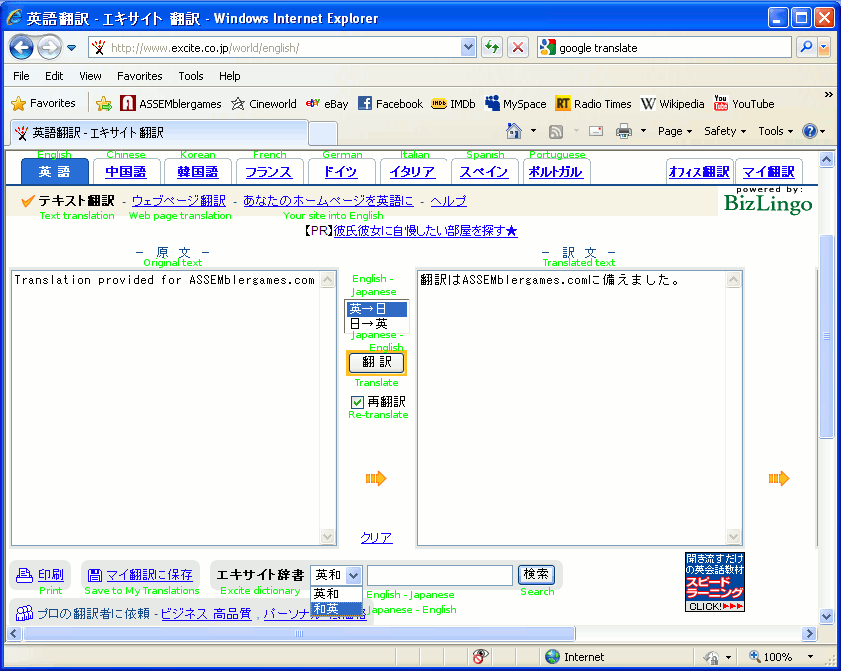Open the recent pages dropdown arrow
This screenshot has height=671, width=841.
(71, 48)
